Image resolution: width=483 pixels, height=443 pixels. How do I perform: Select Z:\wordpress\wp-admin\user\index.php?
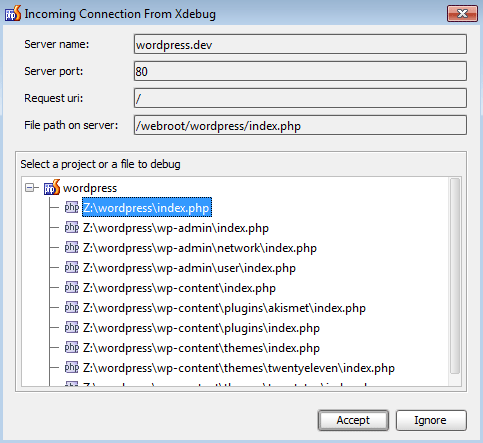coord(189,268)
